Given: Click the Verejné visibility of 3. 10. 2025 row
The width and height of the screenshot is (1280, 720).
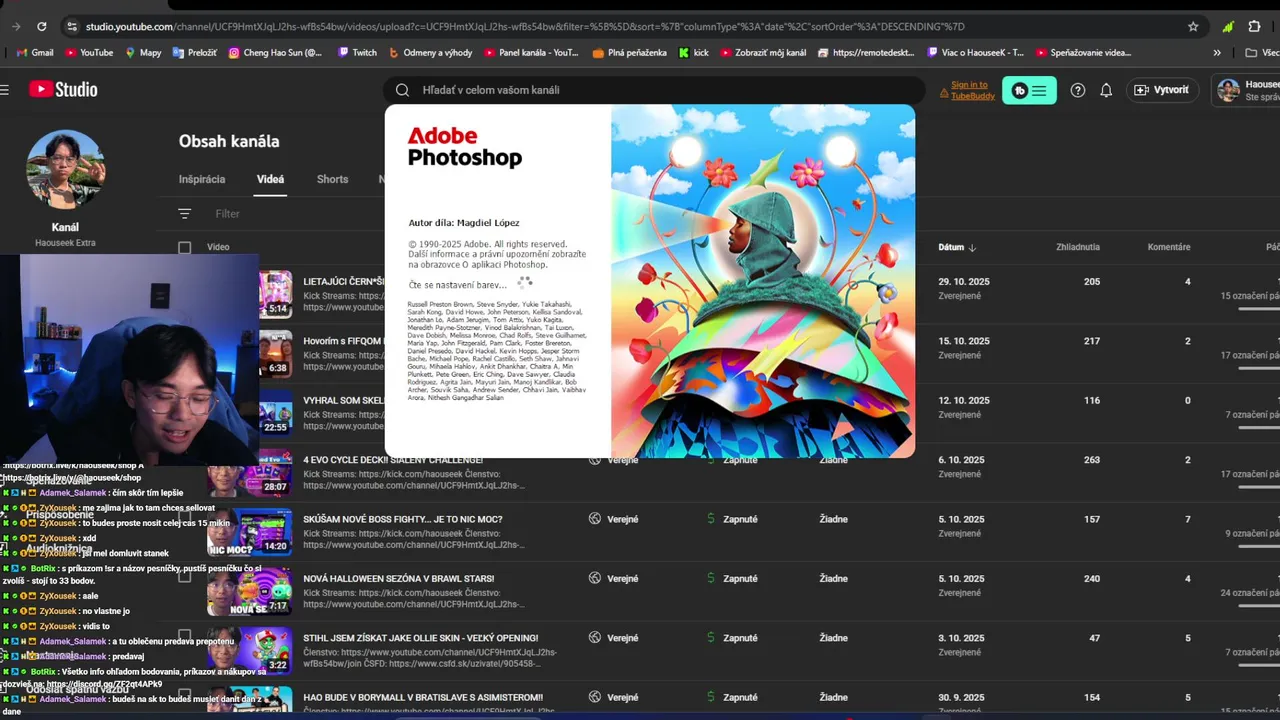Looking at the screenshot, I should (x=622, y=638).
